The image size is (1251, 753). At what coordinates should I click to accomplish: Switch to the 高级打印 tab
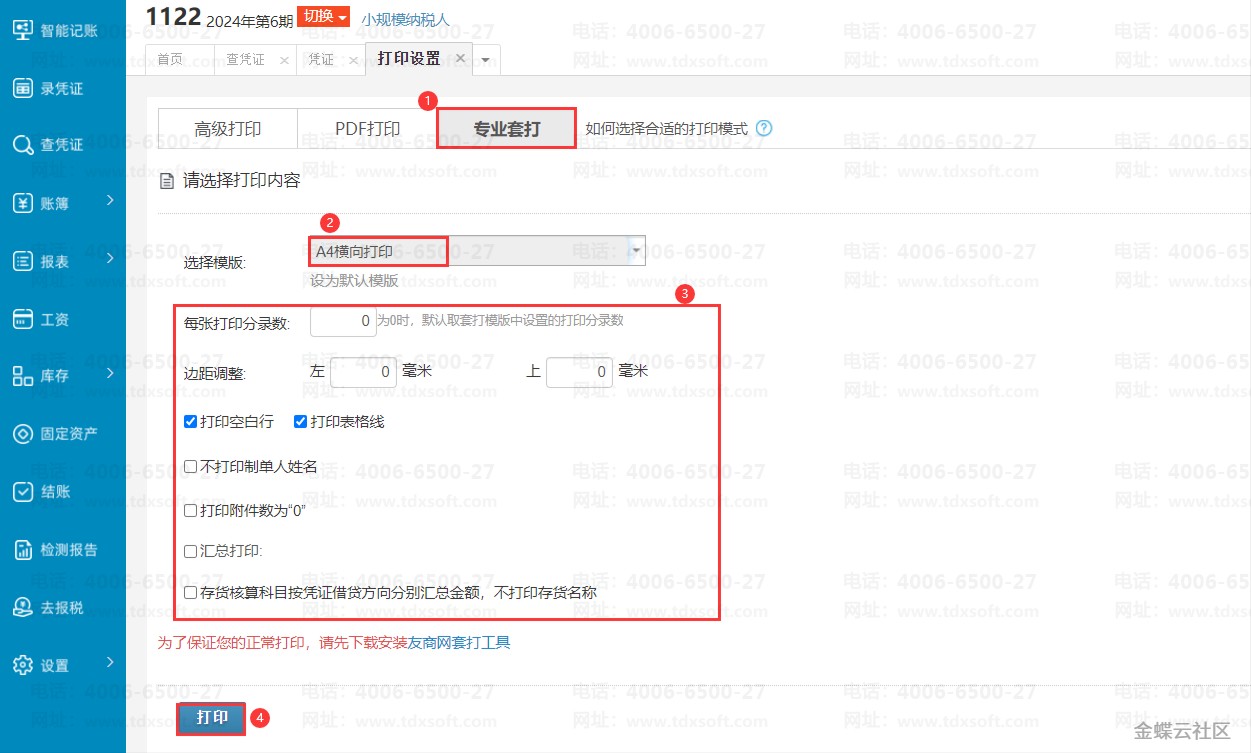click(x=228, y=129)
